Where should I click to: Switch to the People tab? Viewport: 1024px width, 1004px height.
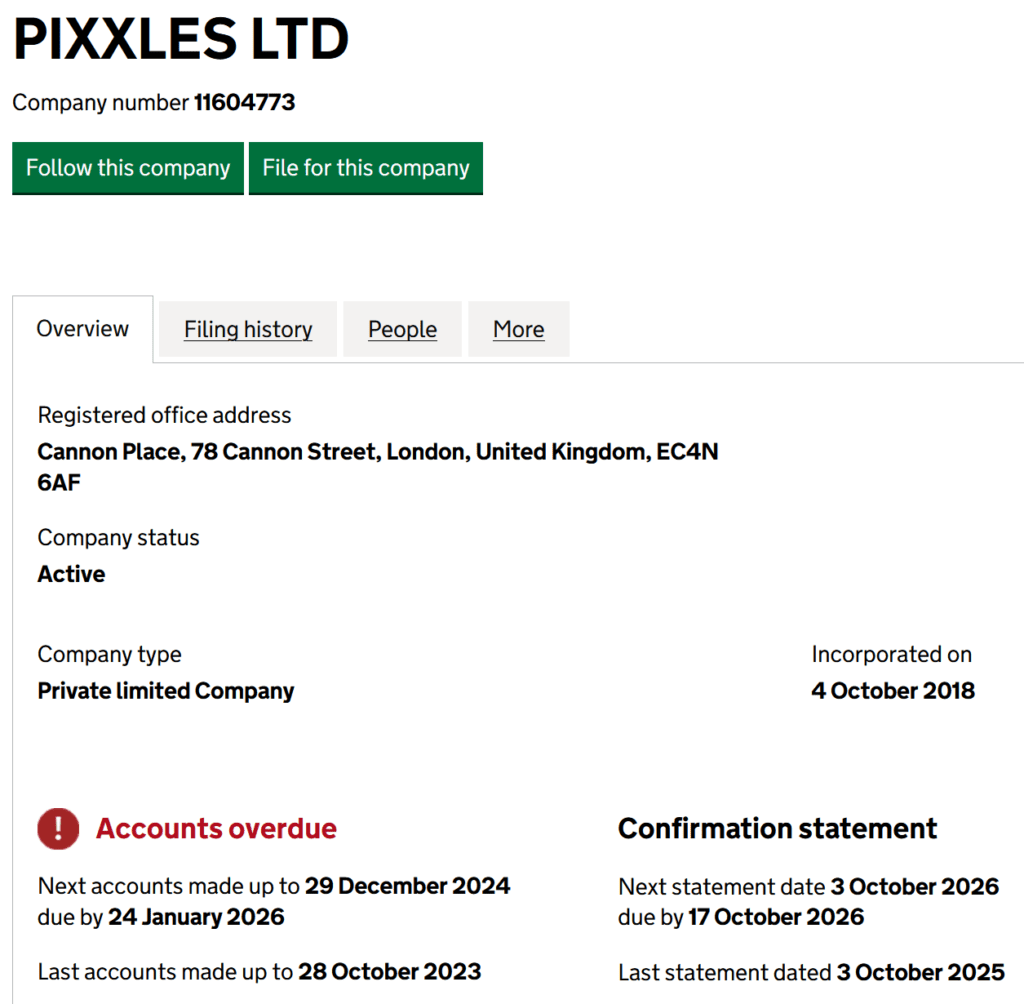pos(402,329)
